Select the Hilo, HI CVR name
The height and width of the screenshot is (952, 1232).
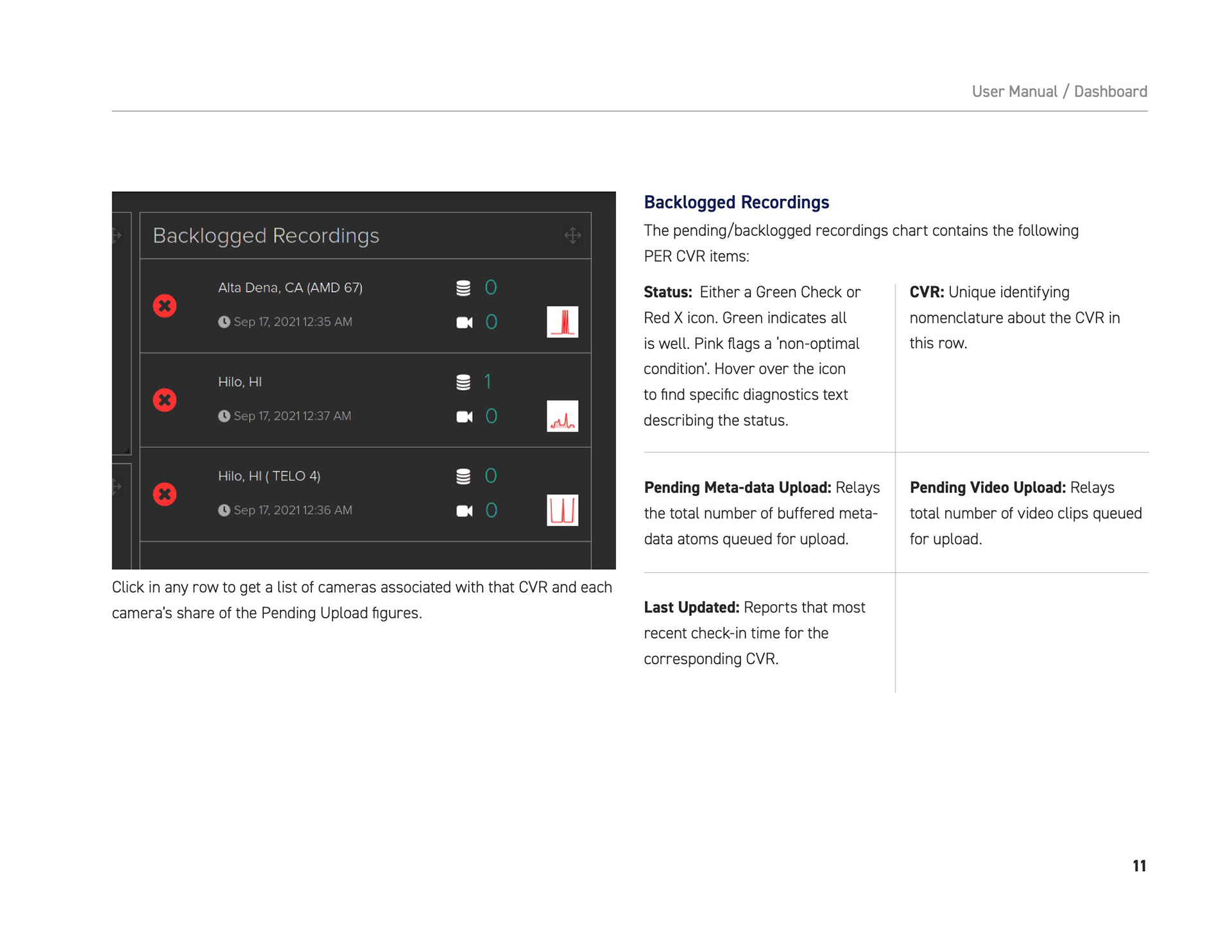pos(240,382)
